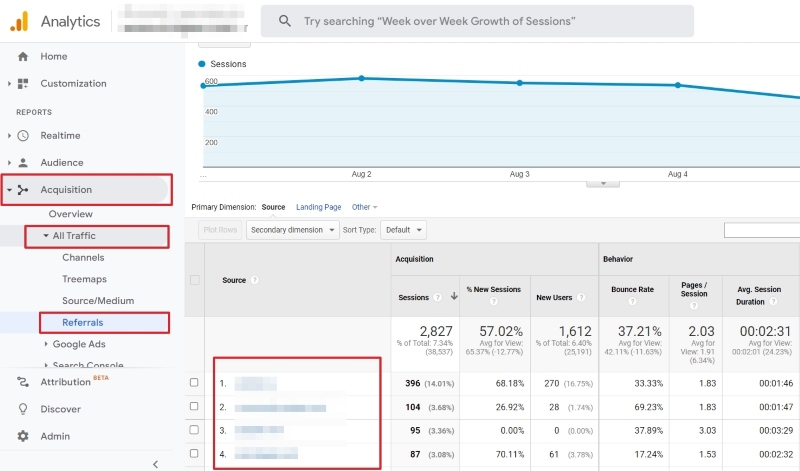Viewport: 800px width, 471px height.
Task: Click help icon under Bounce Rate
Action: click(632, 301)
